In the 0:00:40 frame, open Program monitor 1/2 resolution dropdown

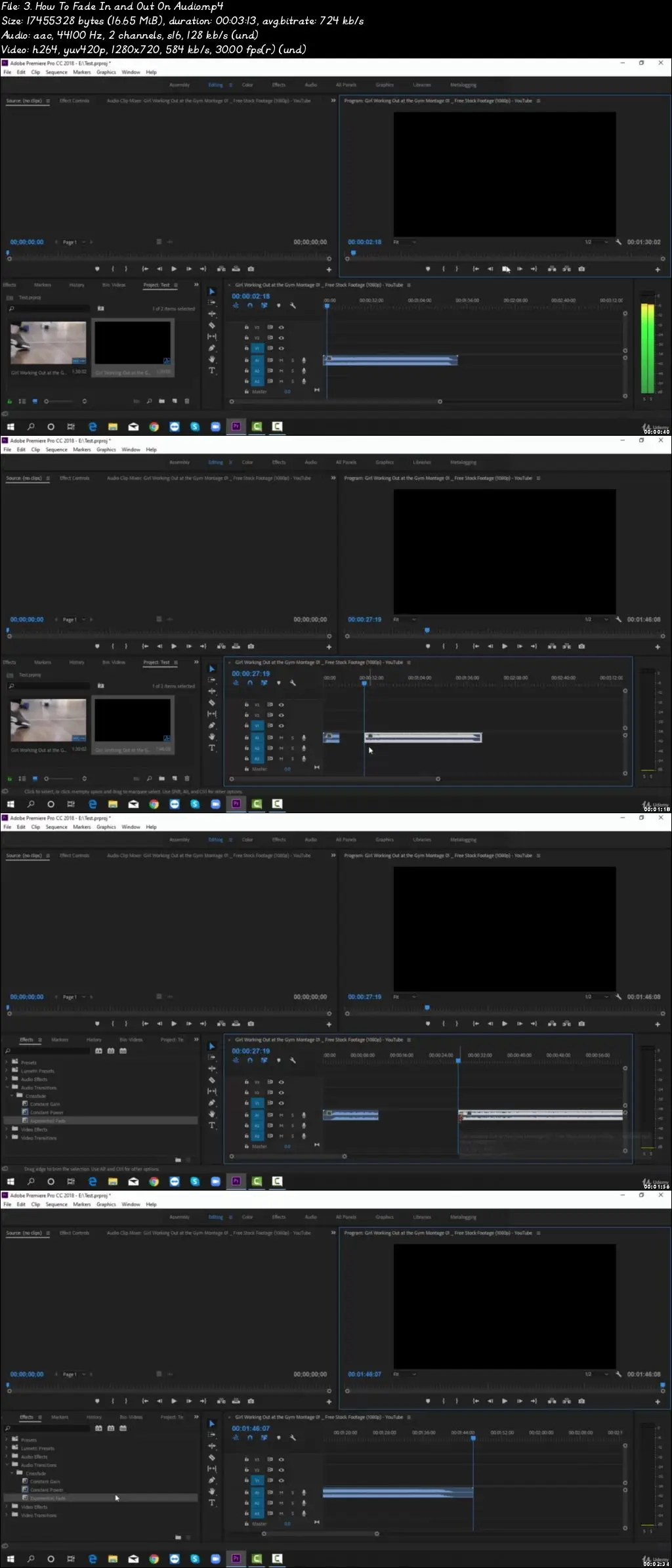coord(596,242)
